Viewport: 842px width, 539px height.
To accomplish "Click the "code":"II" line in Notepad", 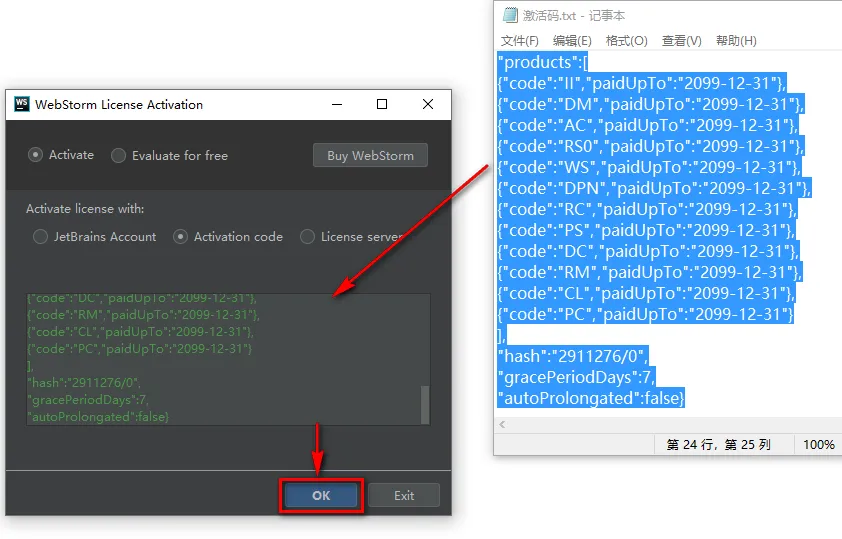I will pyautogui.click(x=642, y=83).
